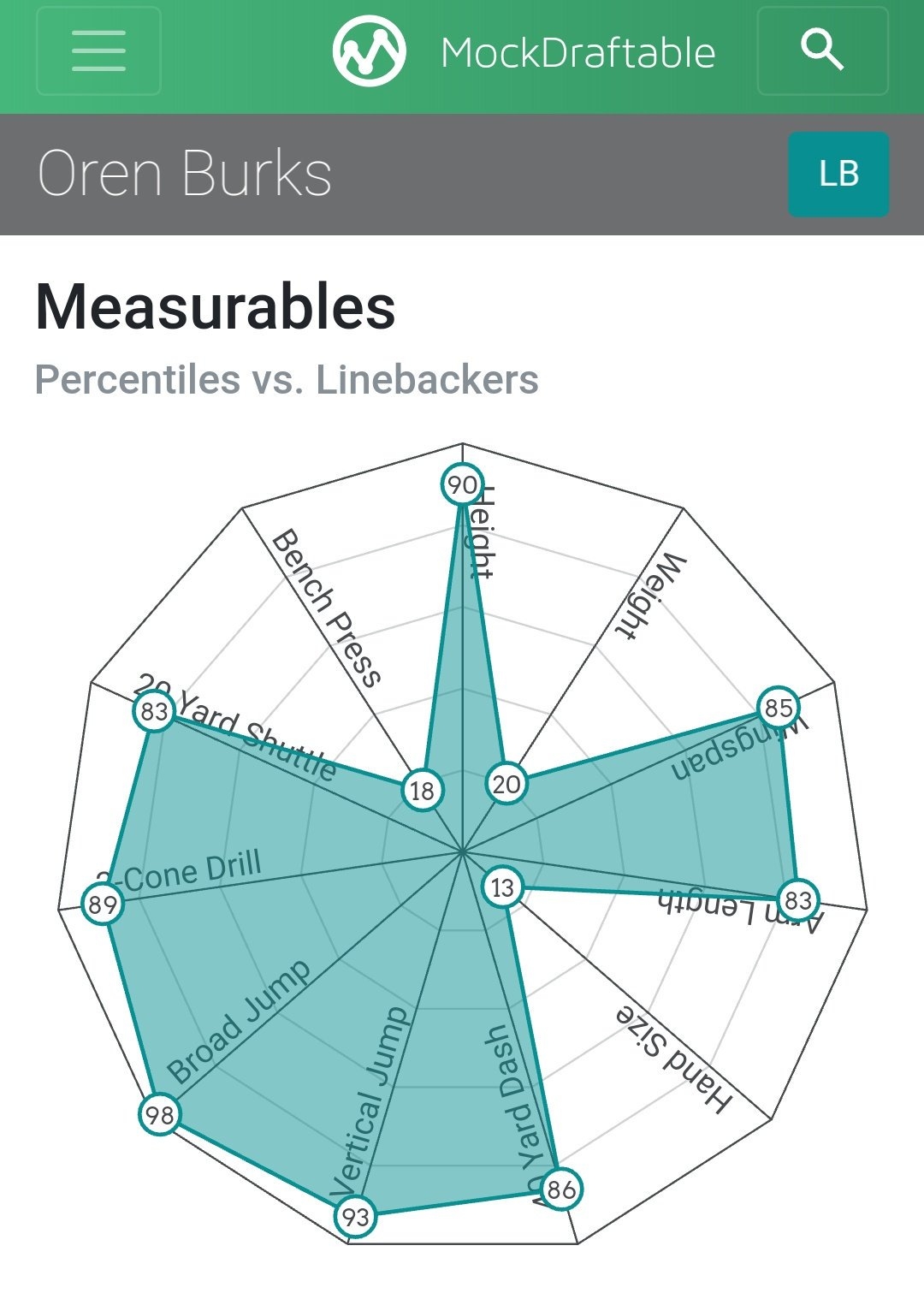
Task: Select the Vertical Jump 93 data point
Action: 355,1216
